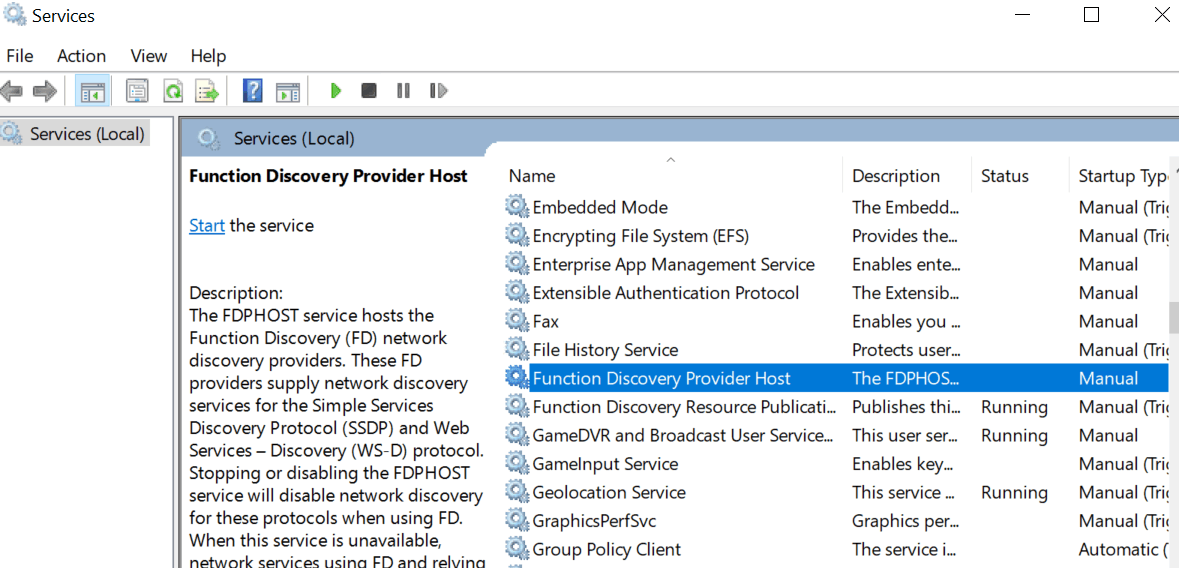1179x568 pixels.
Task: Open the Help toolbar icon
Action: click(253, 91)
